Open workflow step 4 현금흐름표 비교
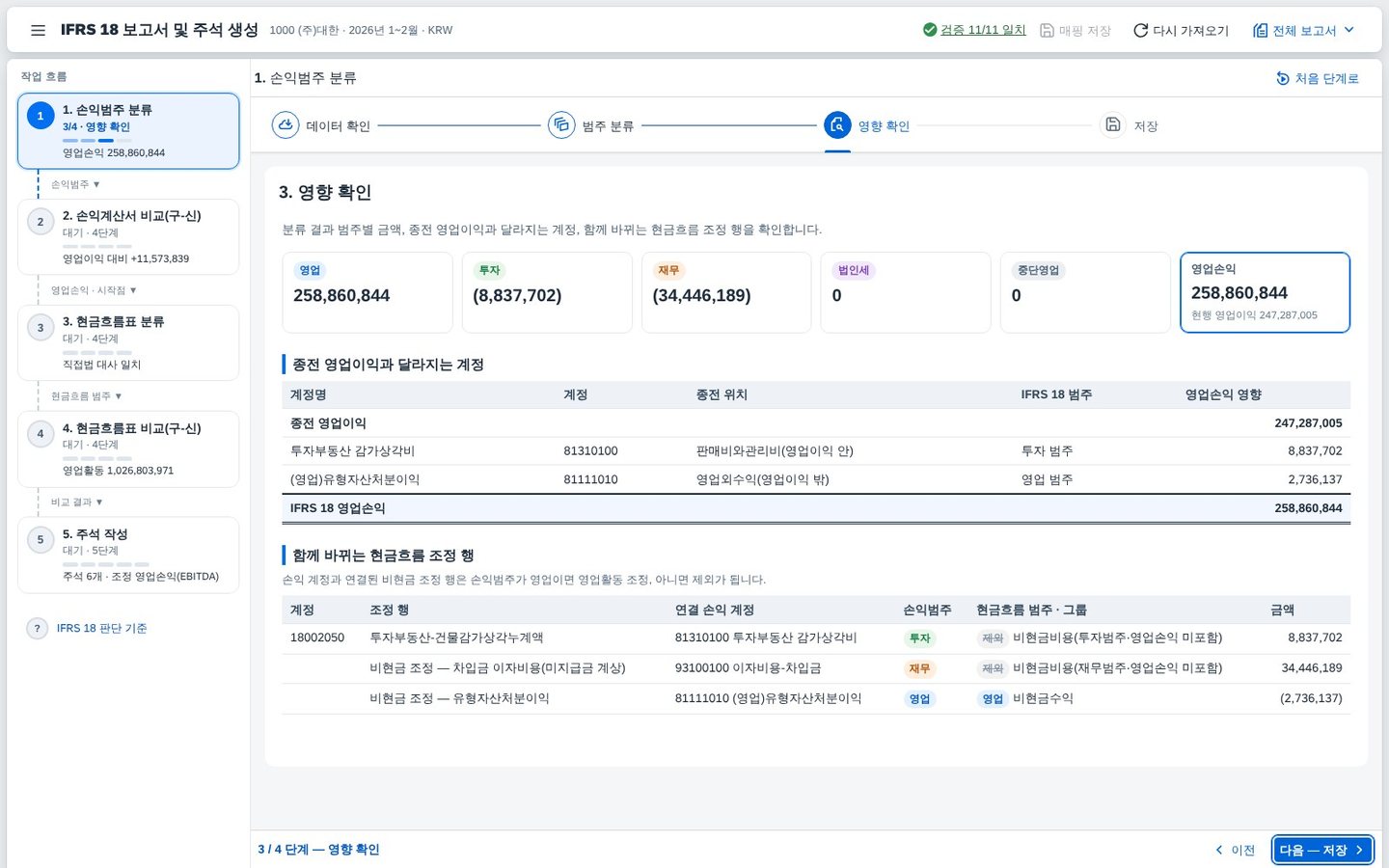This screenshot has width=1389, height=868. 128,449
